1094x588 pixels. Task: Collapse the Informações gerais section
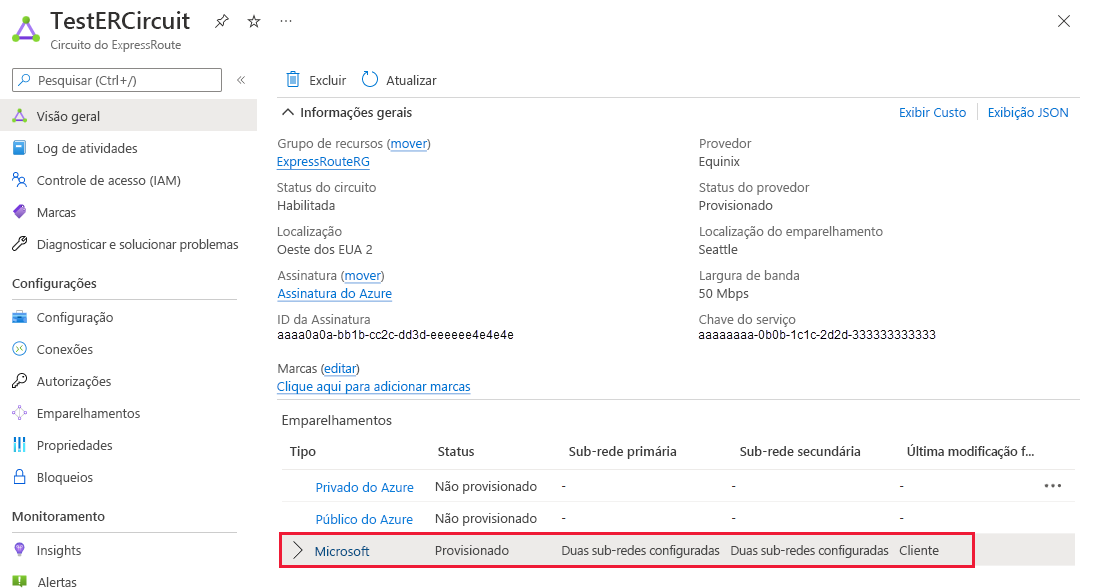pos(288,112)
